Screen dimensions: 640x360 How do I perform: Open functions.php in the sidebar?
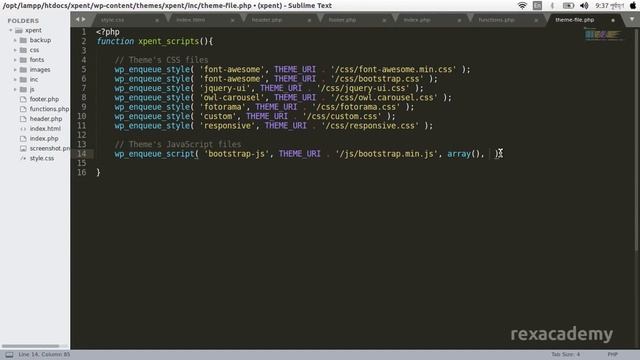[x=49, y=109]
